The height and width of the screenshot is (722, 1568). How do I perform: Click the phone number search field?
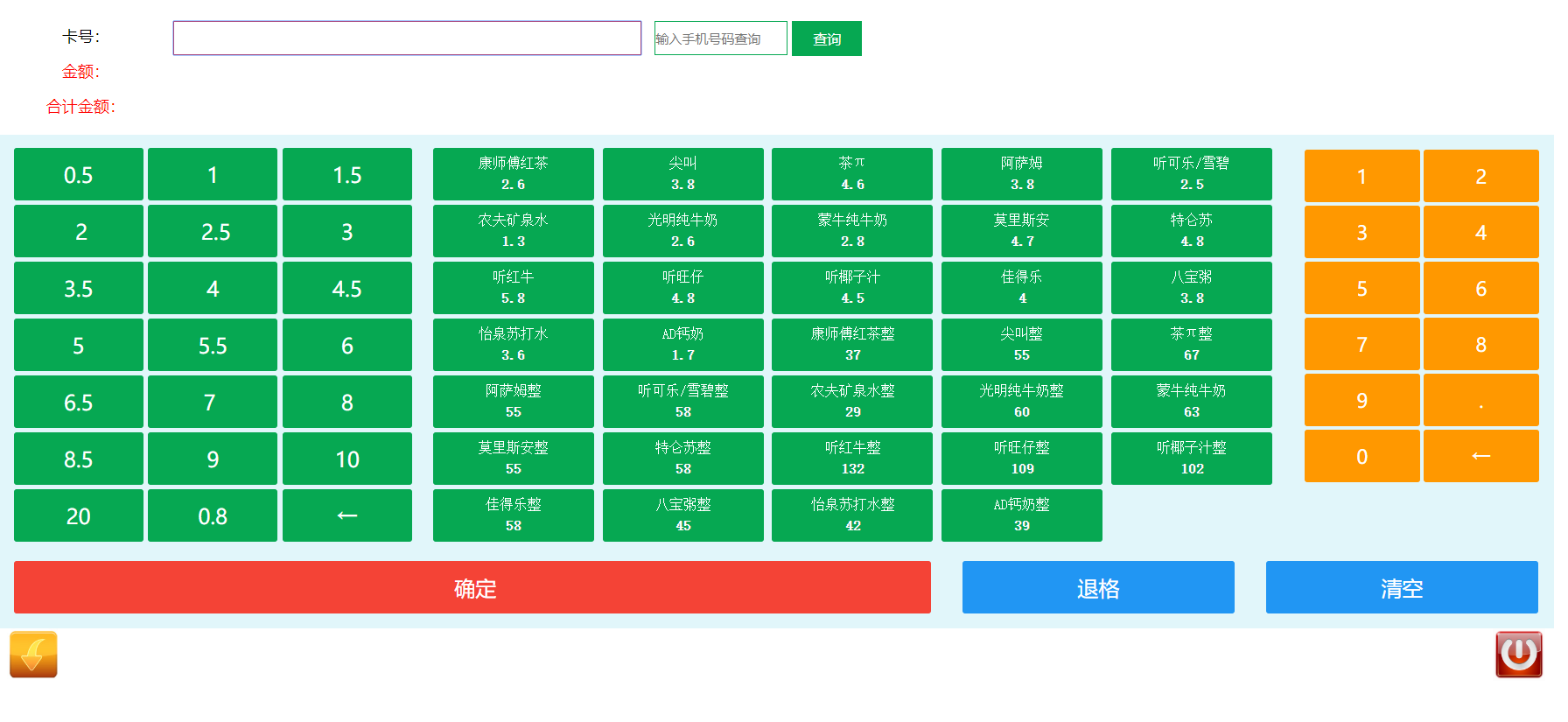pos(720,39)
